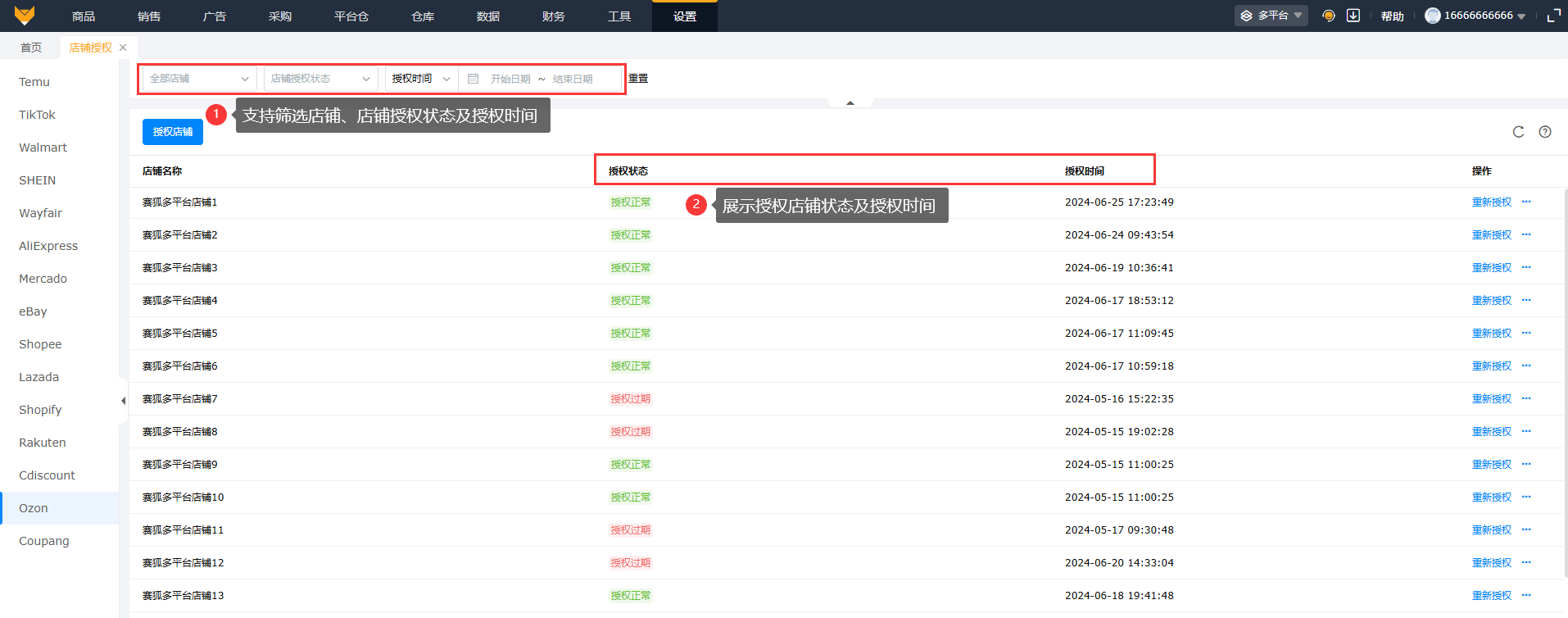Expand the 全部店铺 store filter
Screen dimensions: 1568x618
[200, 79]
